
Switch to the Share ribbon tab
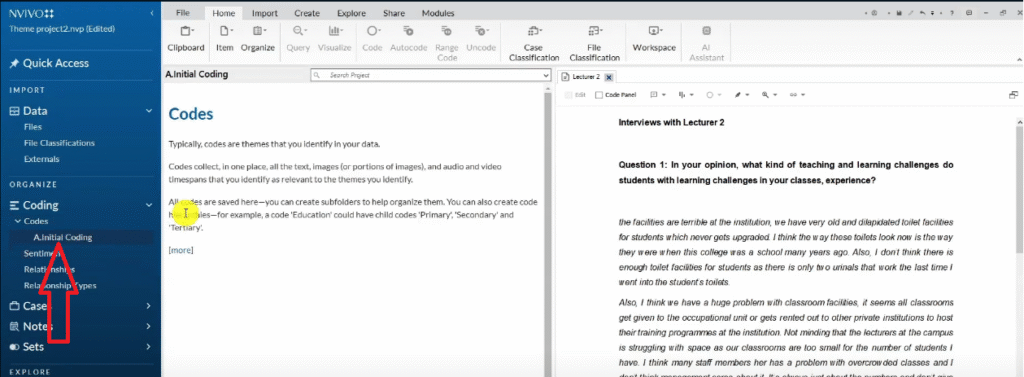click(x=394, y=13)
